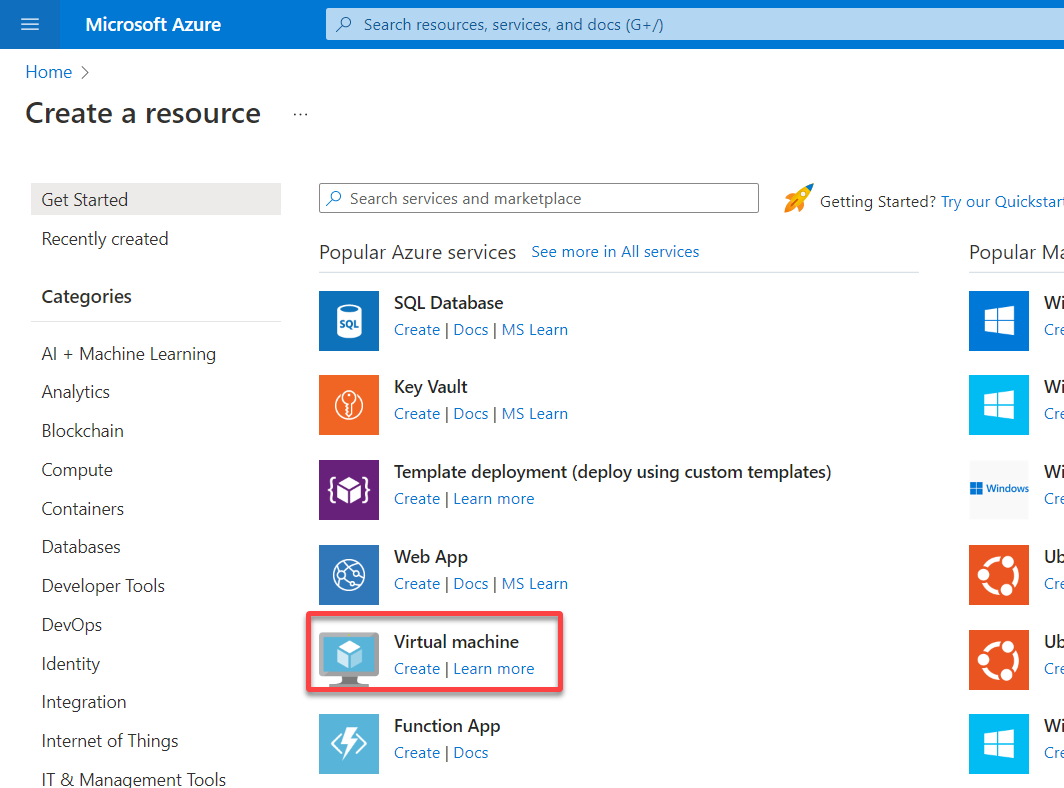Click the Web App globe icon
Viewport: 1064px width, 788px height.
coord(349,575)
